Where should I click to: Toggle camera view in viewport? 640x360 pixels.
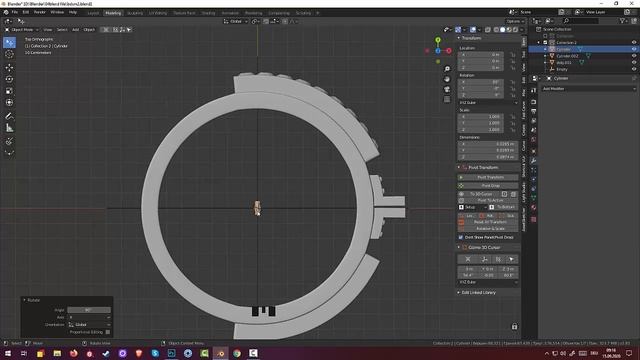click(x=447, y=89)
